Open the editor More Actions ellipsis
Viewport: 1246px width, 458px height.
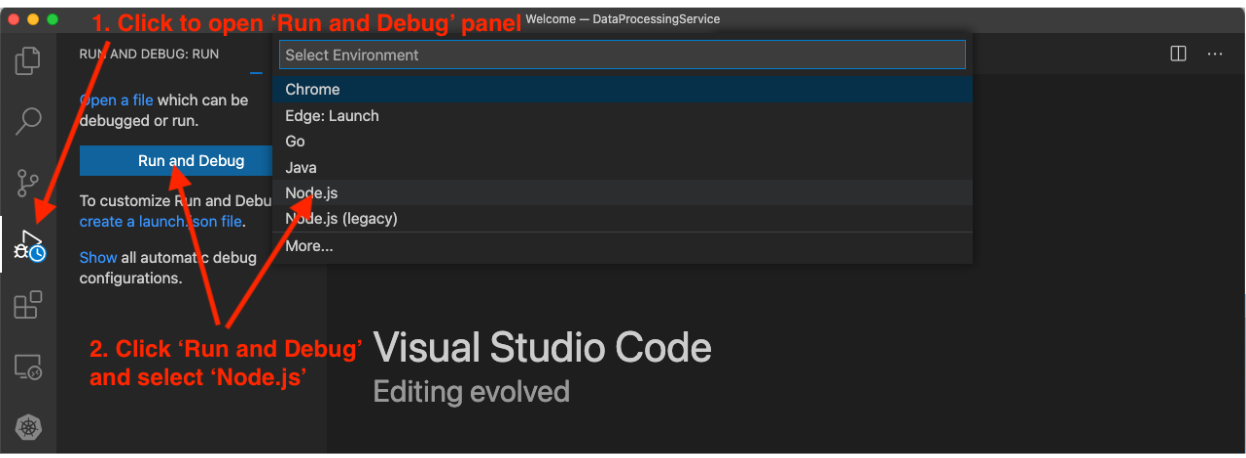[x=1214, y=54]
